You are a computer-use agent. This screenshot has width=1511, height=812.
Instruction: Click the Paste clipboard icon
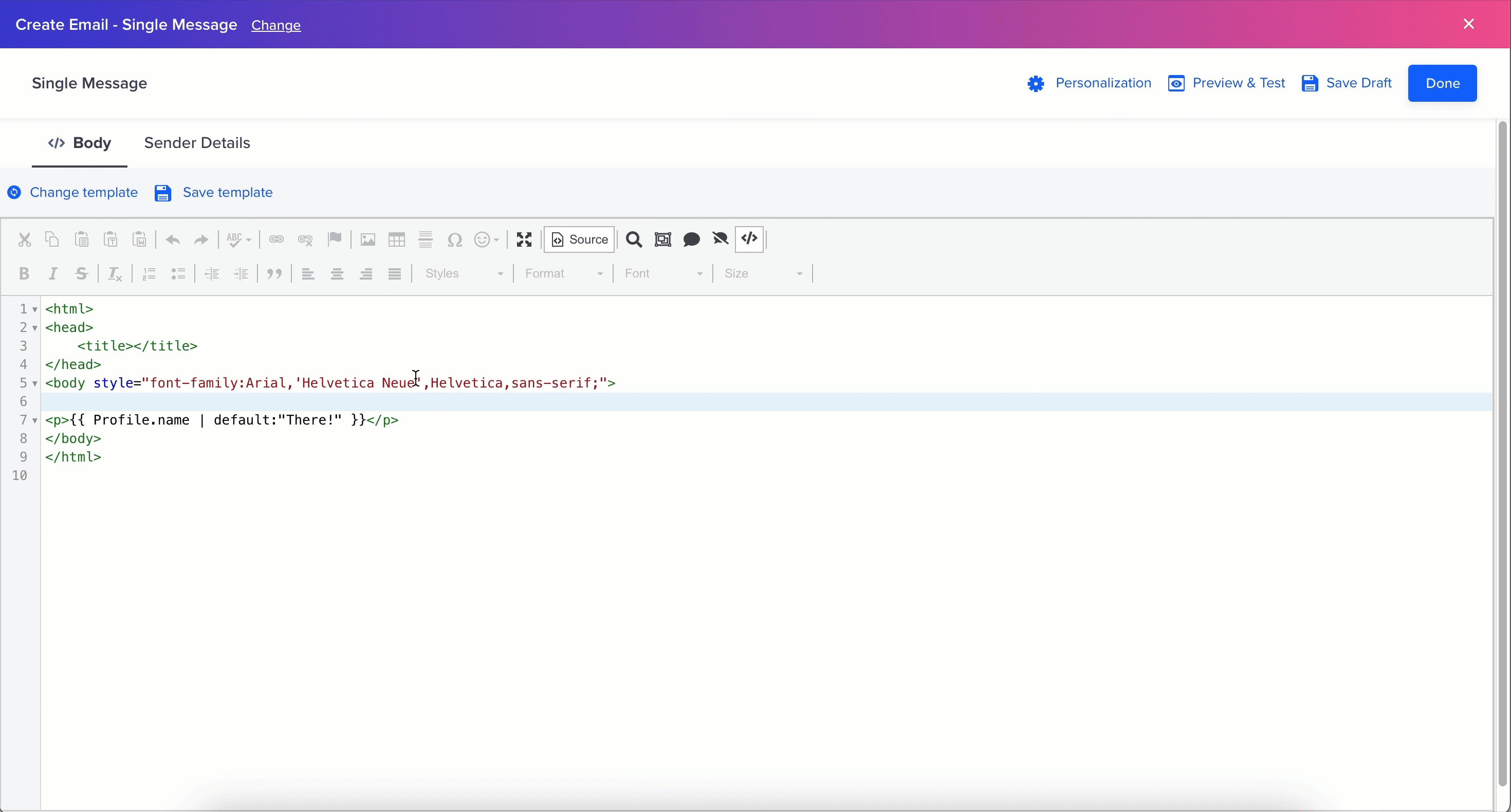point(82,239)
